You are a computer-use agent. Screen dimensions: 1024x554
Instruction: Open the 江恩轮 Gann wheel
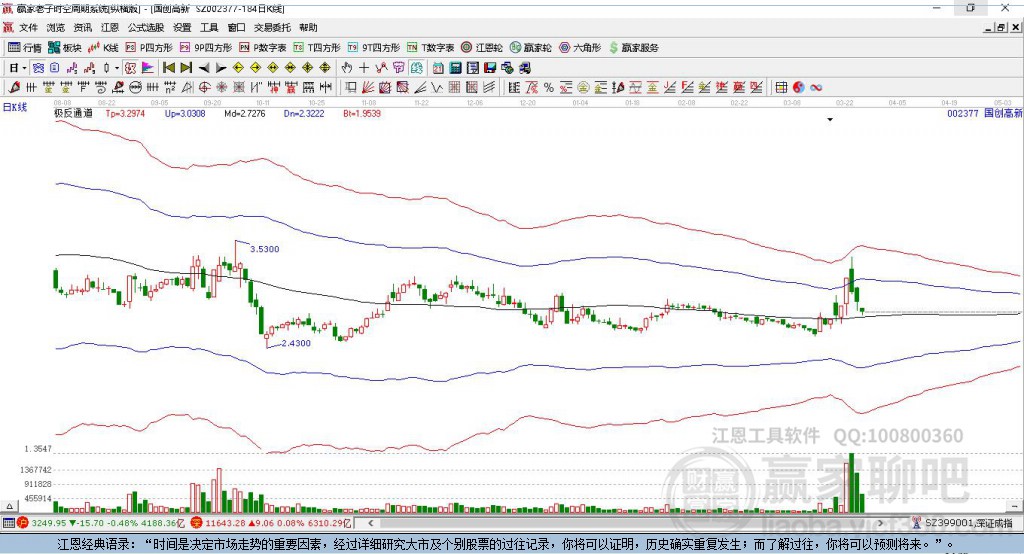[482, 48]
